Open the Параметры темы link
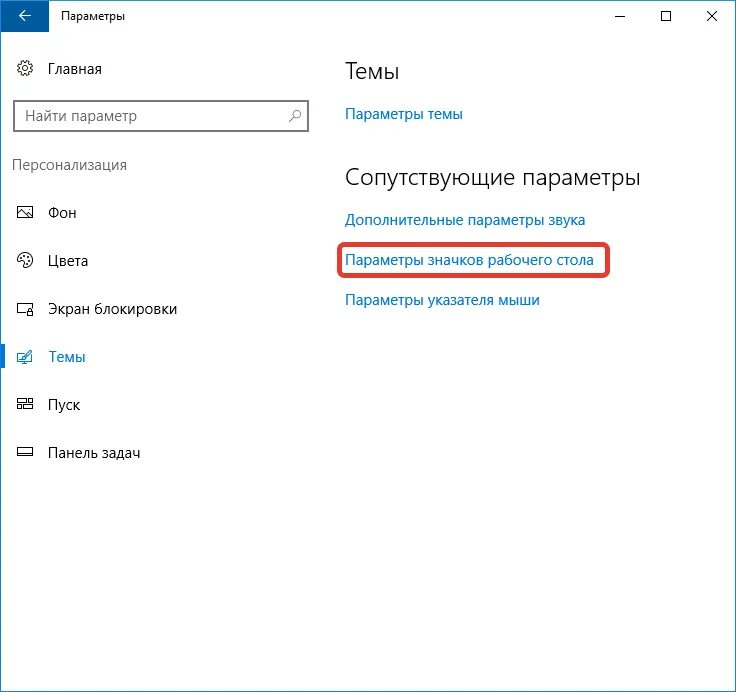Image resolution: width=736 pixels, height=692 pixels. tap(404, 114)
